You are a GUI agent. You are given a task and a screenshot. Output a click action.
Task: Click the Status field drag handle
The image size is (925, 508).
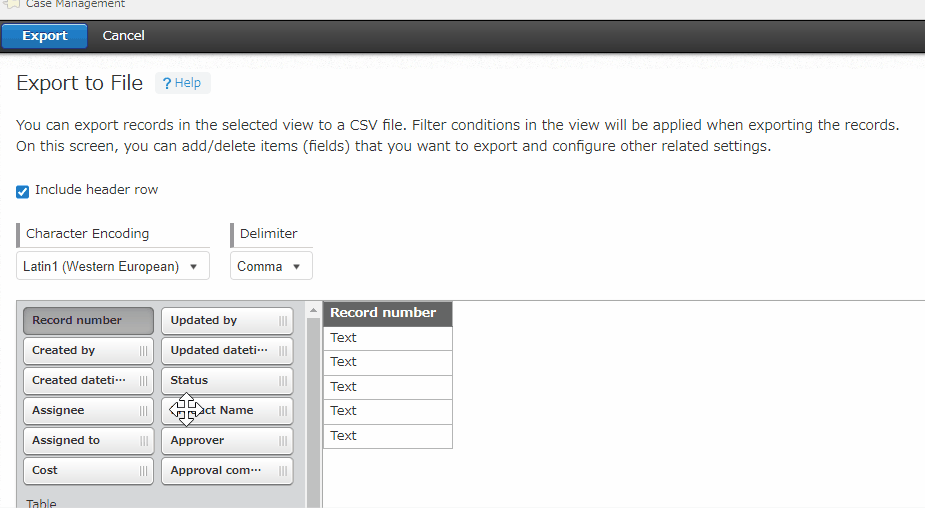283,381
